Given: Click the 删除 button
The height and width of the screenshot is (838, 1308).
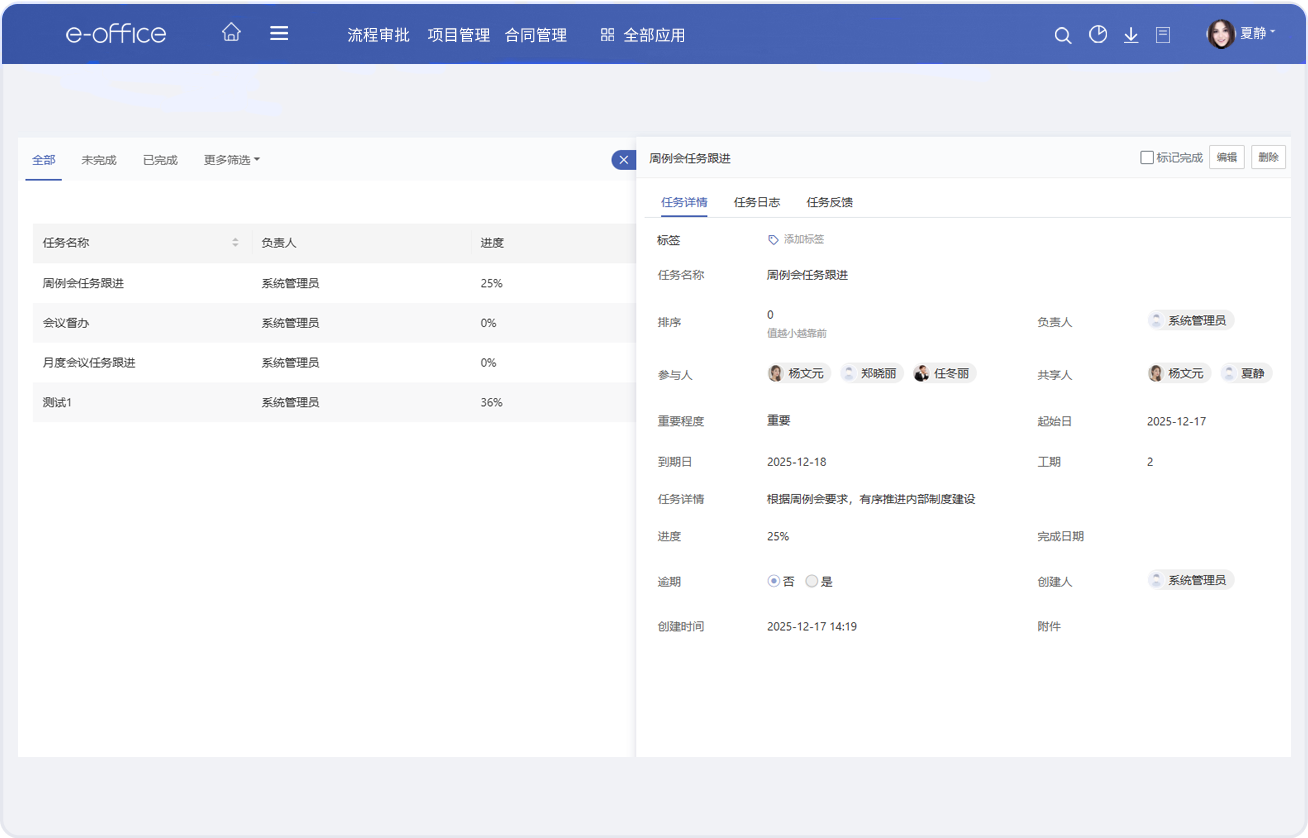Looking at the screenshot, I should 1268,158.
